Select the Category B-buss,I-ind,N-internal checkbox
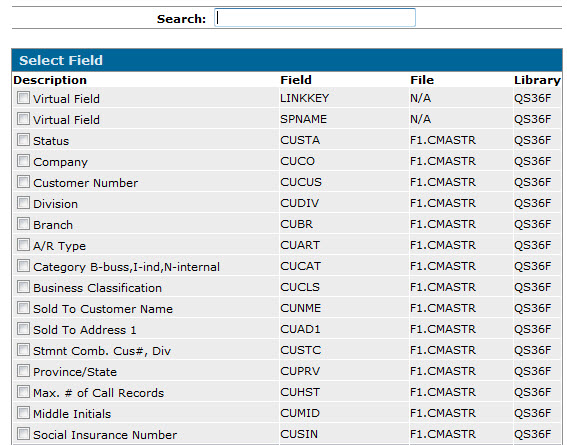The height and width of the screenshot is (445, 567). pyautogui.click(x=24, y=266)
